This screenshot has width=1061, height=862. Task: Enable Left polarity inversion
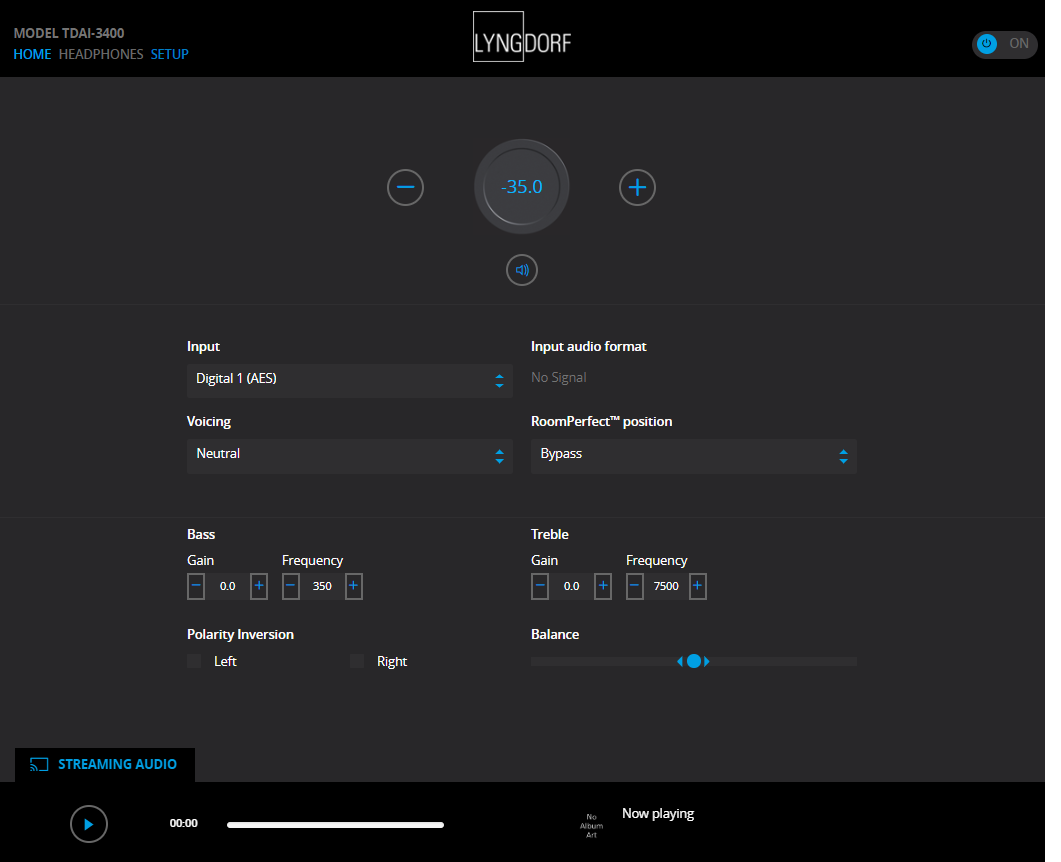tap(193, 661)
